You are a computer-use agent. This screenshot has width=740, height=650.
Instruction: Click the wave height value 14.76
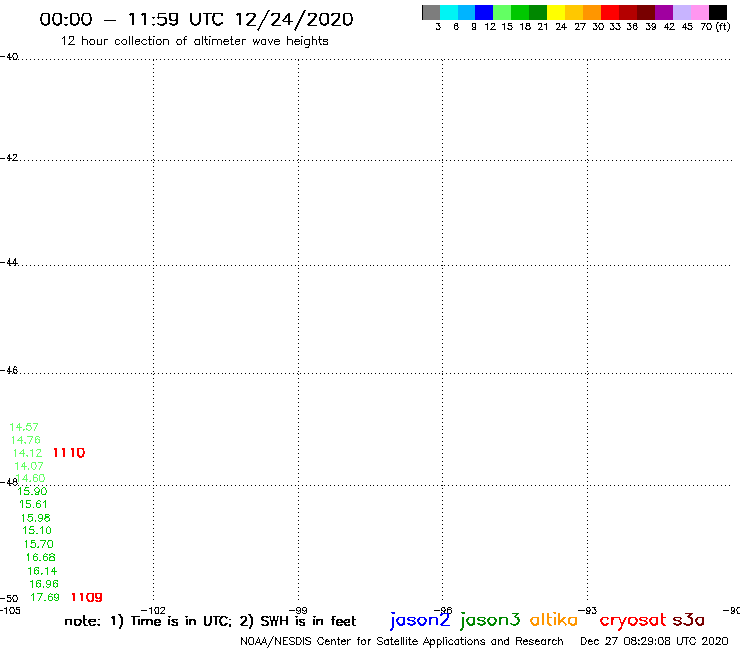tap(25, 440)
